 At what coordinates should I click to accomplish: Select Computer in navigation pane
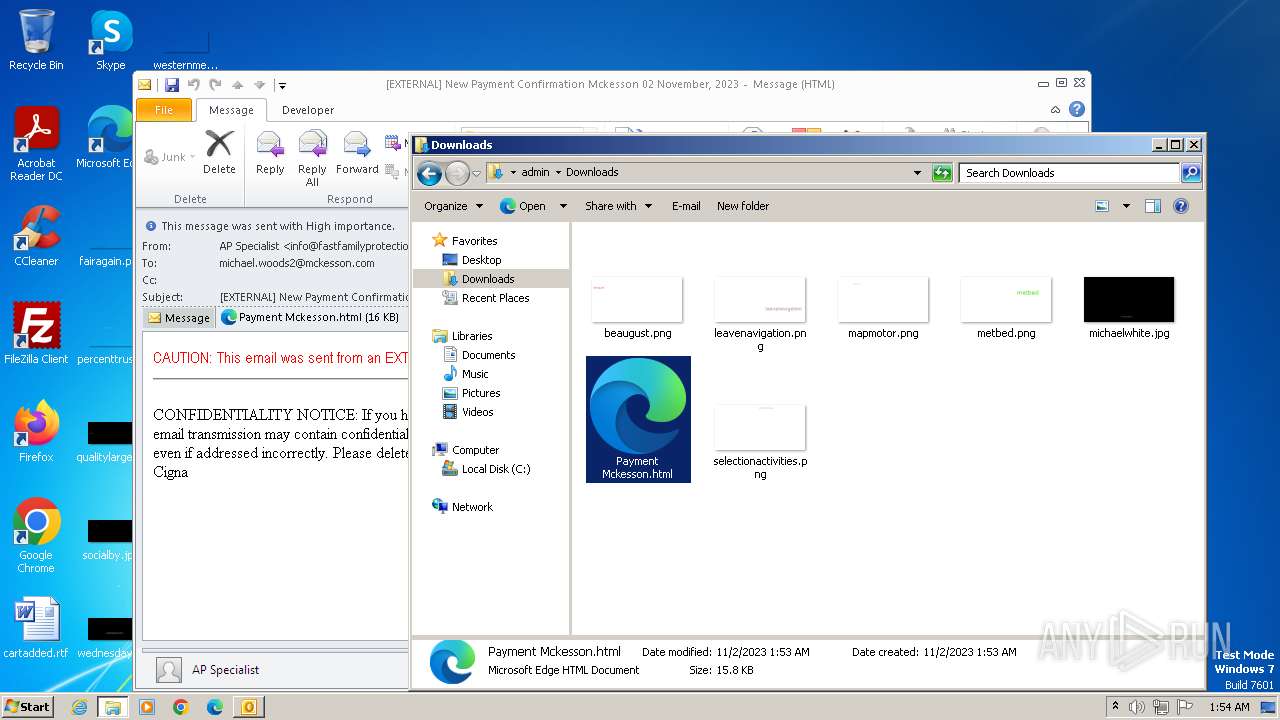click(x=475, y=450)
